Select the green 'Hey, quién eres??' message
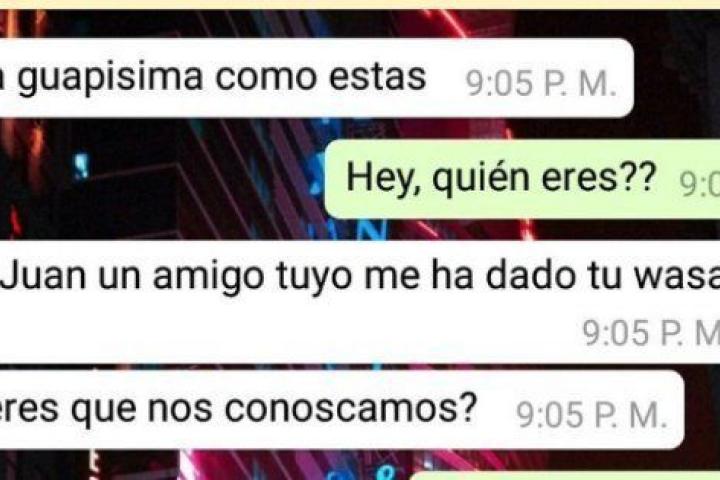This screenshot has width=720, height=480. [x=523, y=179]
